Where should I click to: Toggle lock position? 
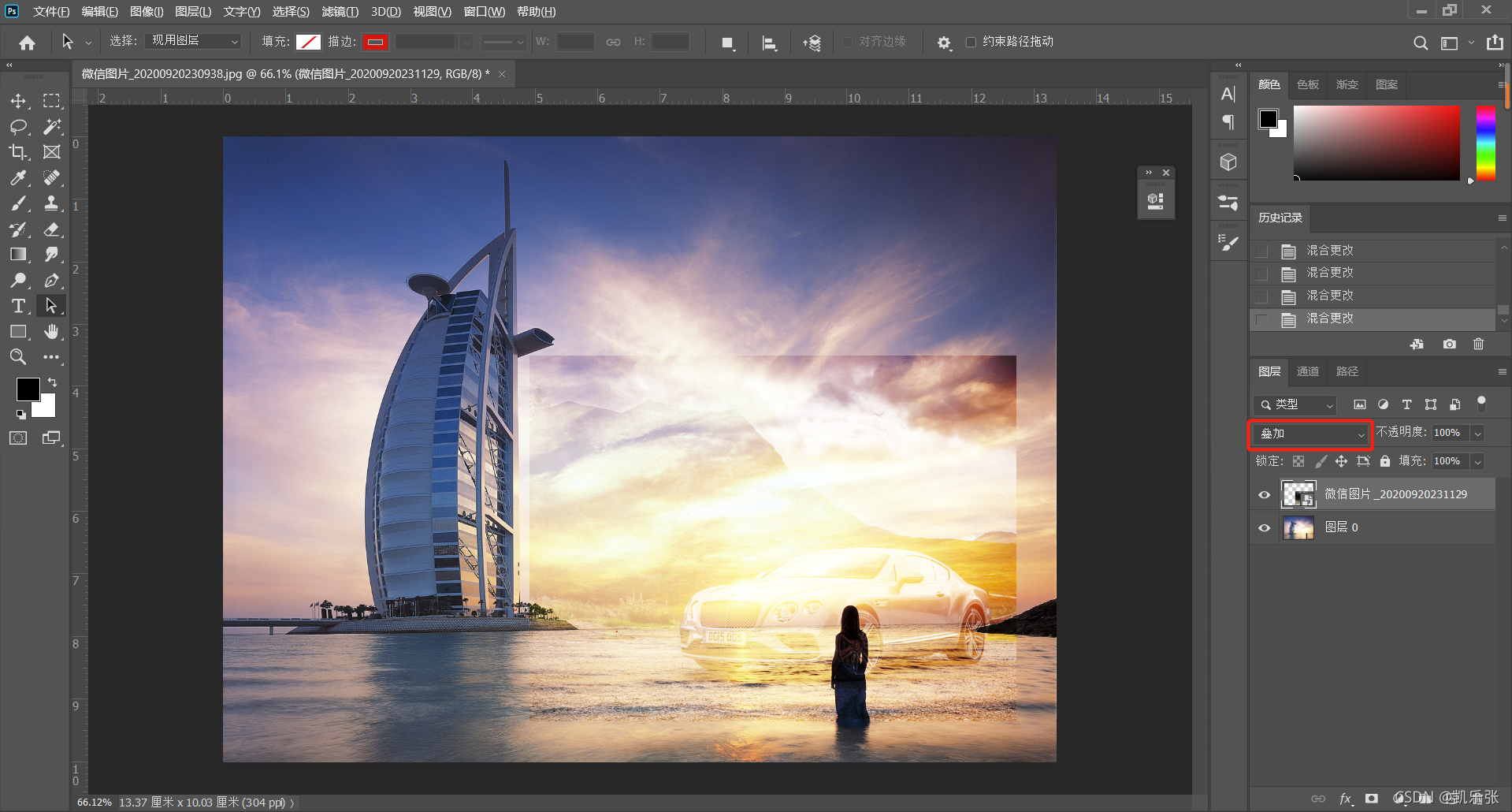1341,461
